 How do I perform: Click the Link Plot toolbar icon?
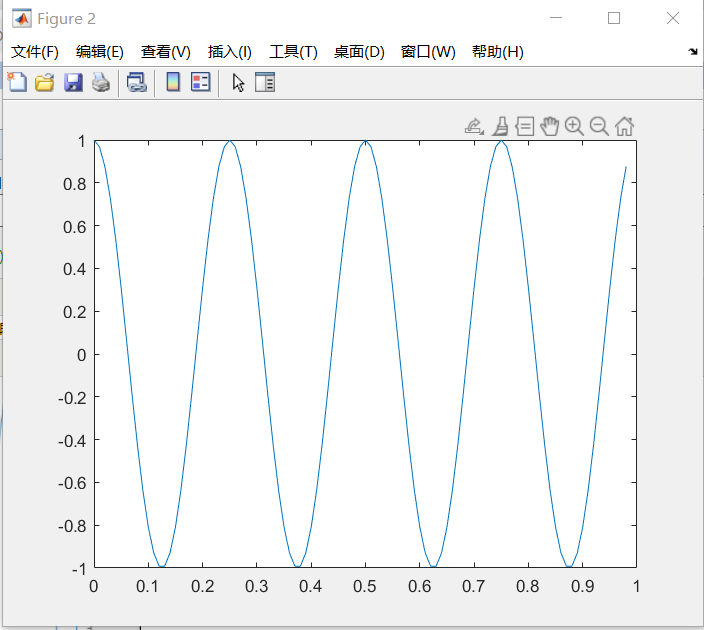click(137, 83)
